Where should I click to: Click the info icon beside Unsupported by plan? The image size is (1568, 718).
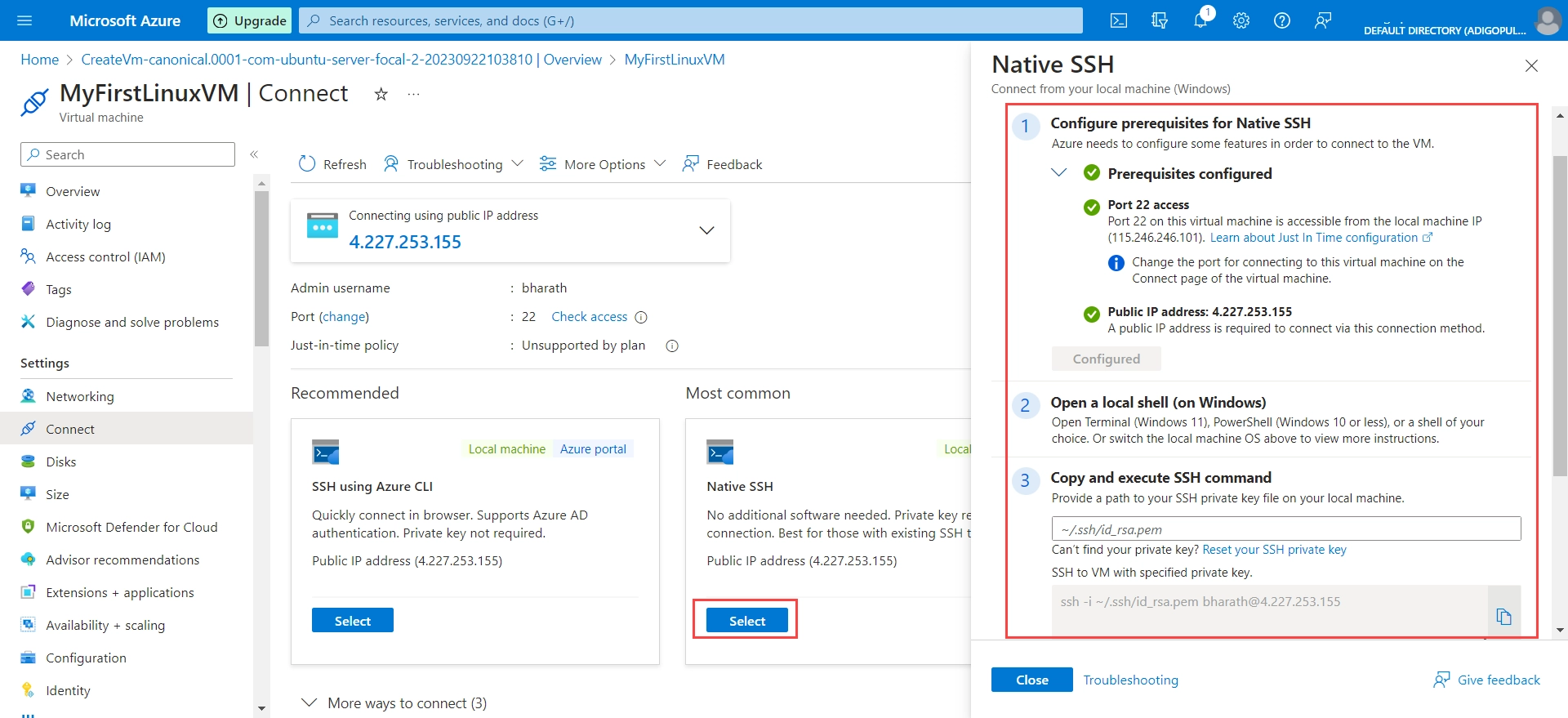click(672, 346)
